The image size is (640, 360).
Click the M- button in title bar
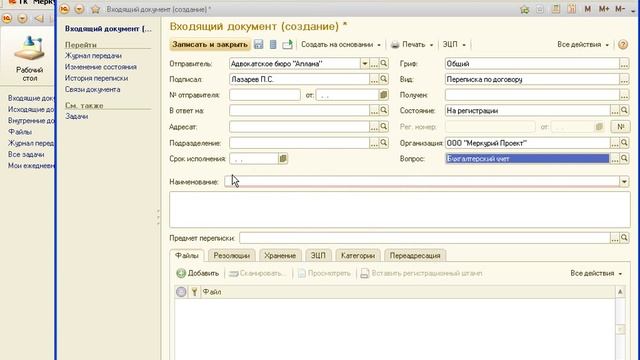[620, 9]
